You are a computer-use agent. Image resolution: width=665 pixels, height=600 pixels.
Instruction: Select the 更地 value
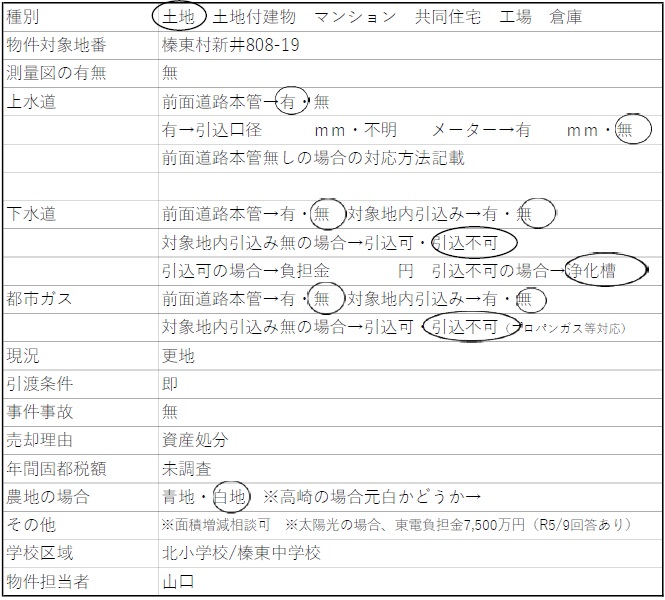178,356
